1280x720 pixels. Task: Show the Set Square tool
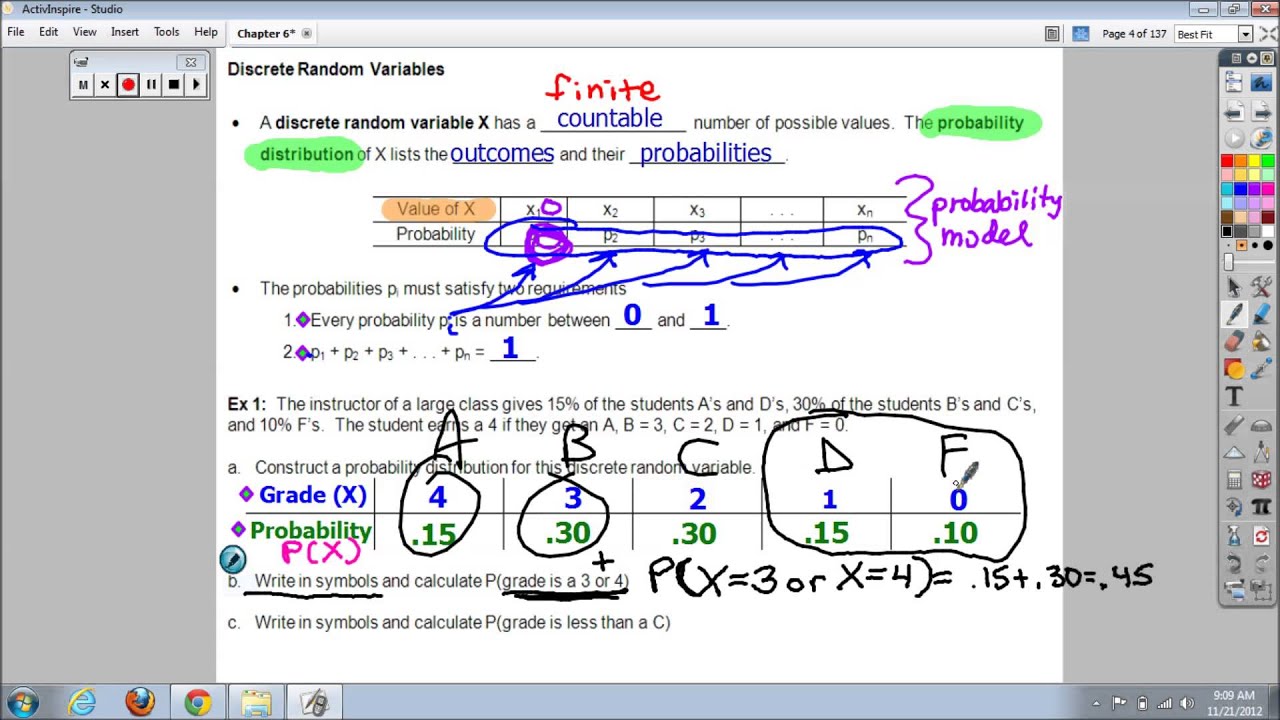pyautogui.click(x=1234, y=452)
